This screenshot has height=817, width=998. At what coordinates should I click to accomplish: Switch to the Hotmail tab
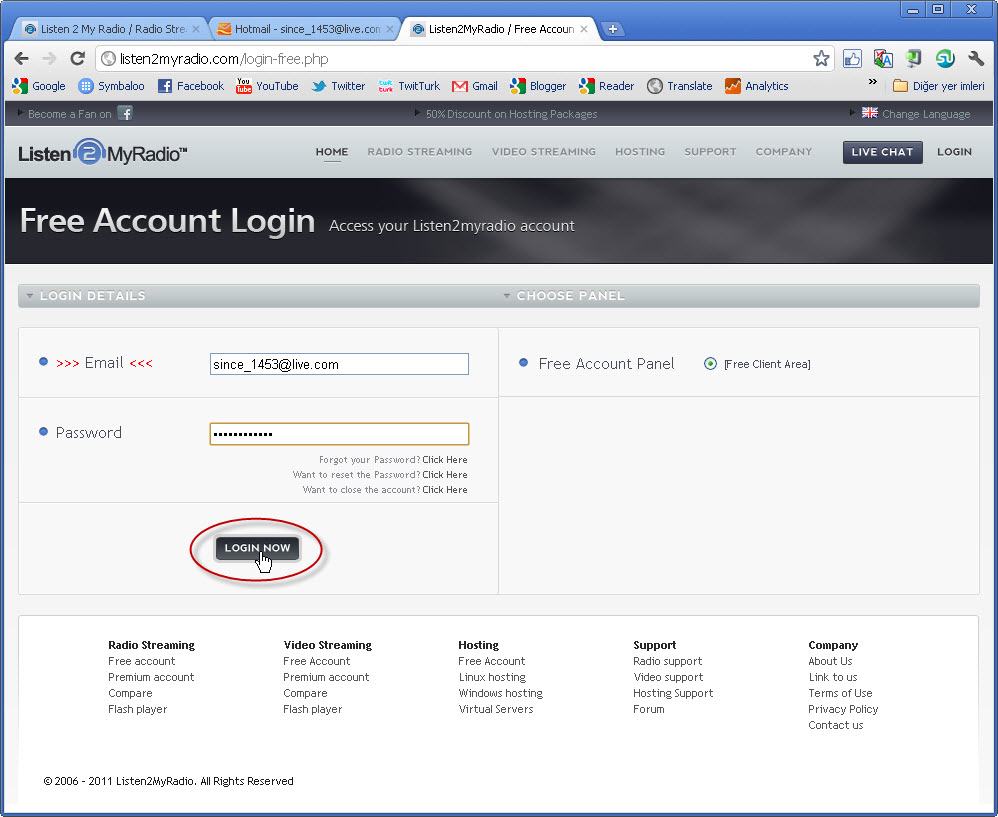pos(306,29)
